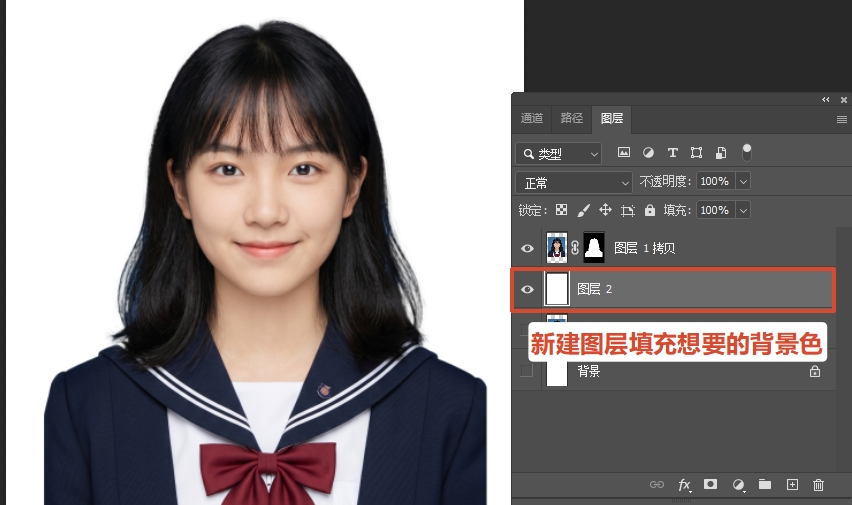Delete layer trash icon
This screenshot has width=852, height=505.
tap(818, 484)
